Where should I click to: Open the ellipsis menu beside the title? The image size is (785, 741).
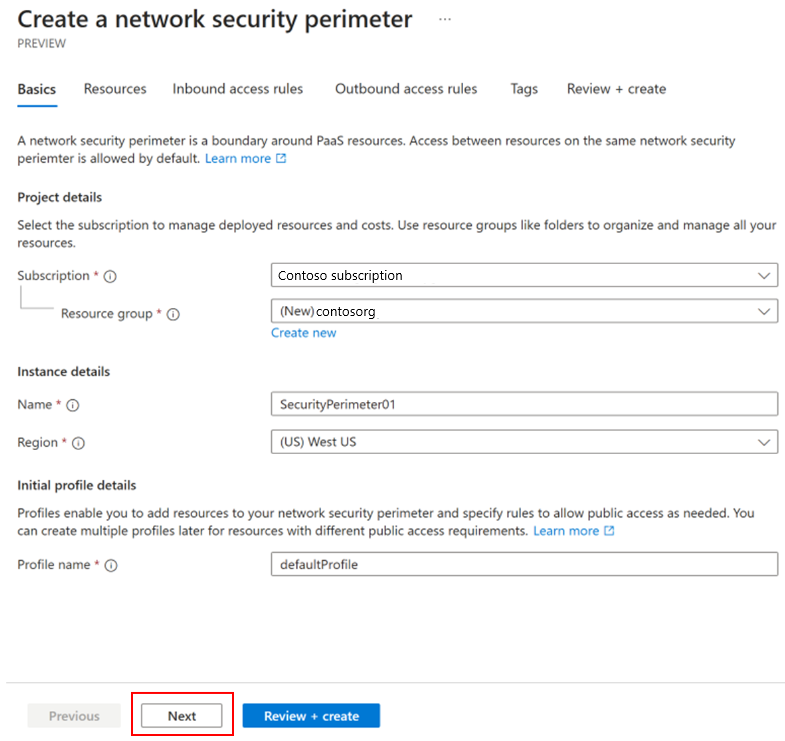pos(445,20)
